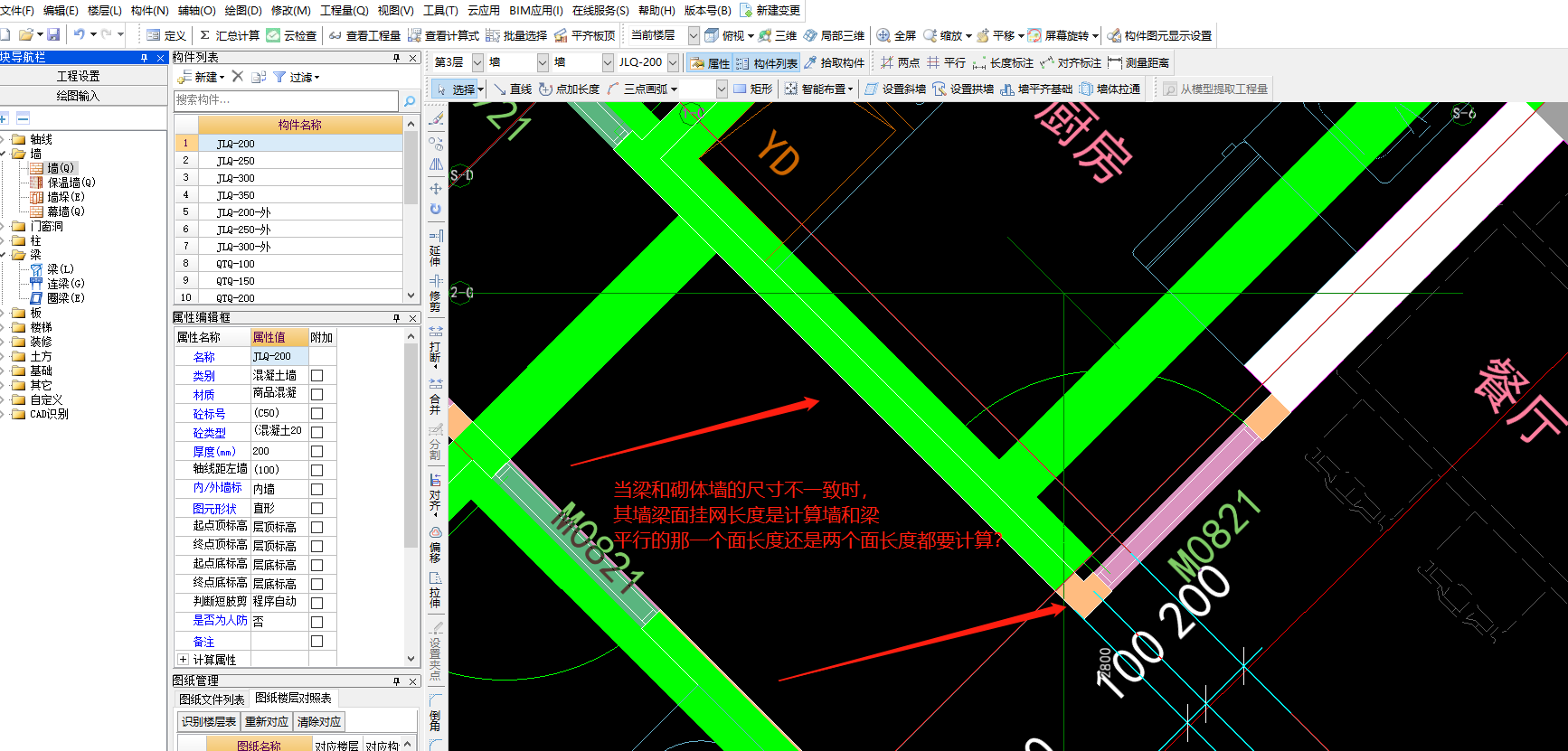Check 附加 box for 是否为人防 row
Screen dimensions: 1568x751
point(316,622)
